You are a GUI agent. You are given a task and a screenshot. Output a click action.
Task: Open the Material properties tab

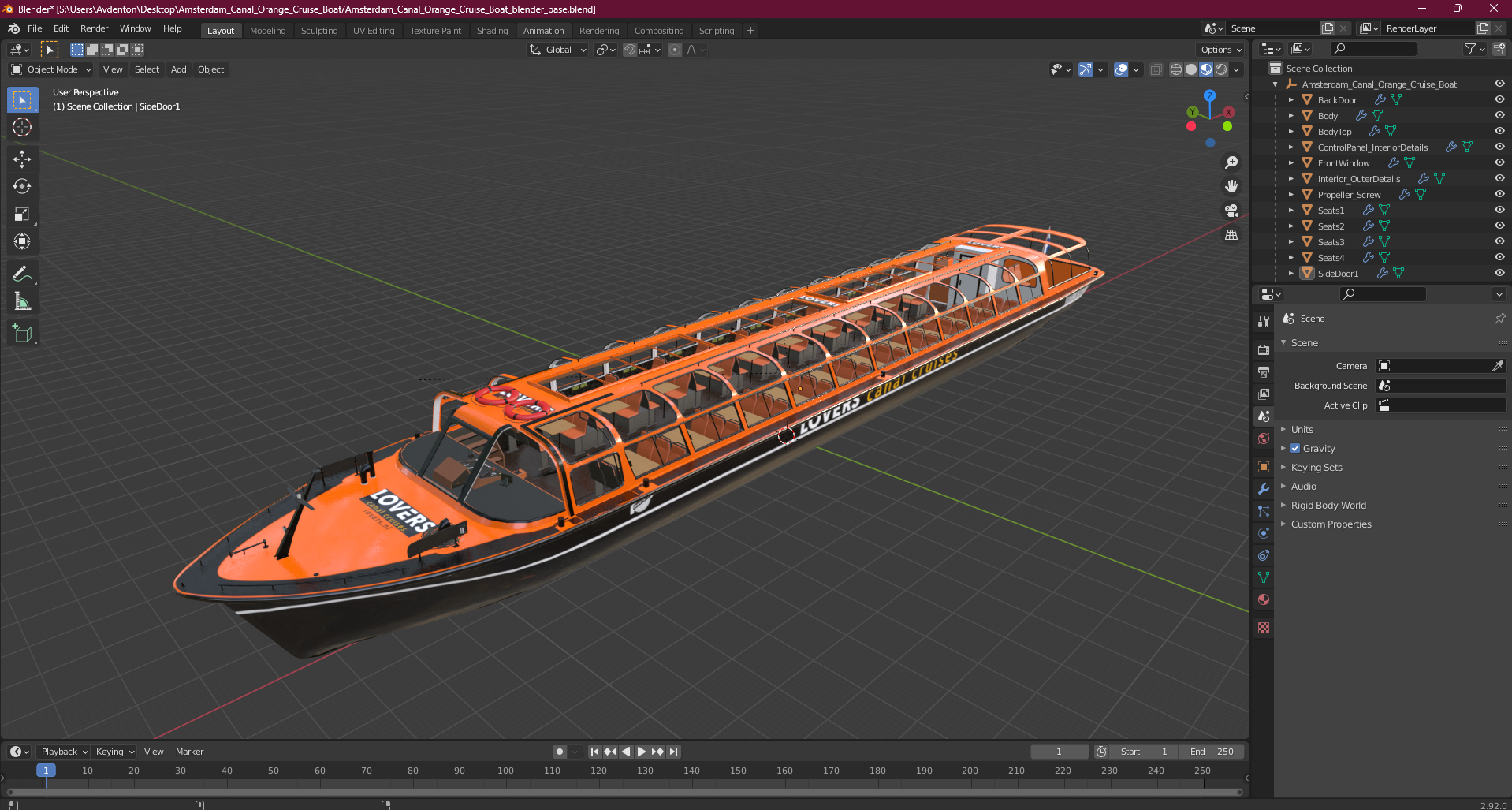pos(1264,599)
